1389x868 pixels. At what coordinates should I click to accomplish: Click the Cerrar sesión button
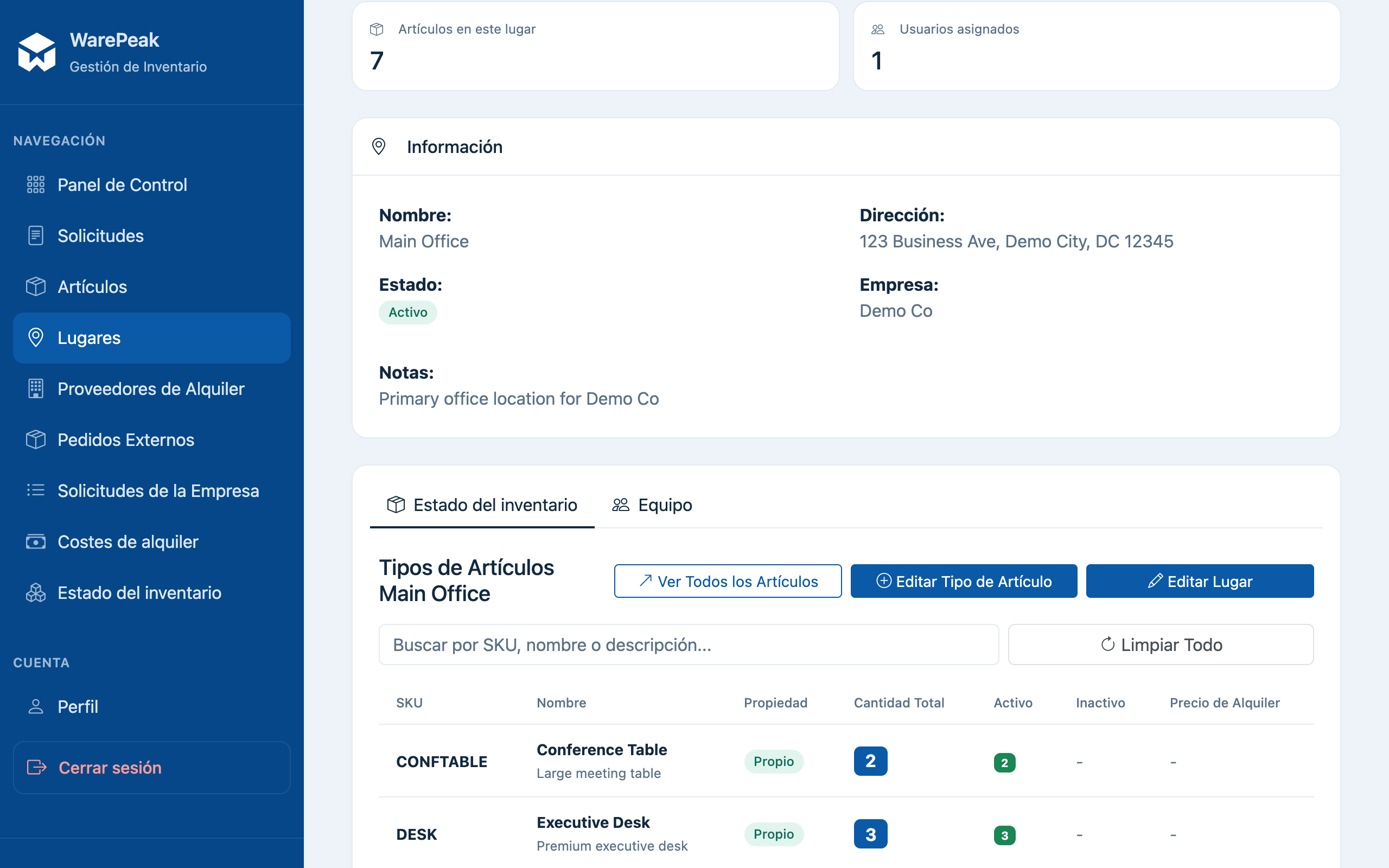tap(151, 767)
